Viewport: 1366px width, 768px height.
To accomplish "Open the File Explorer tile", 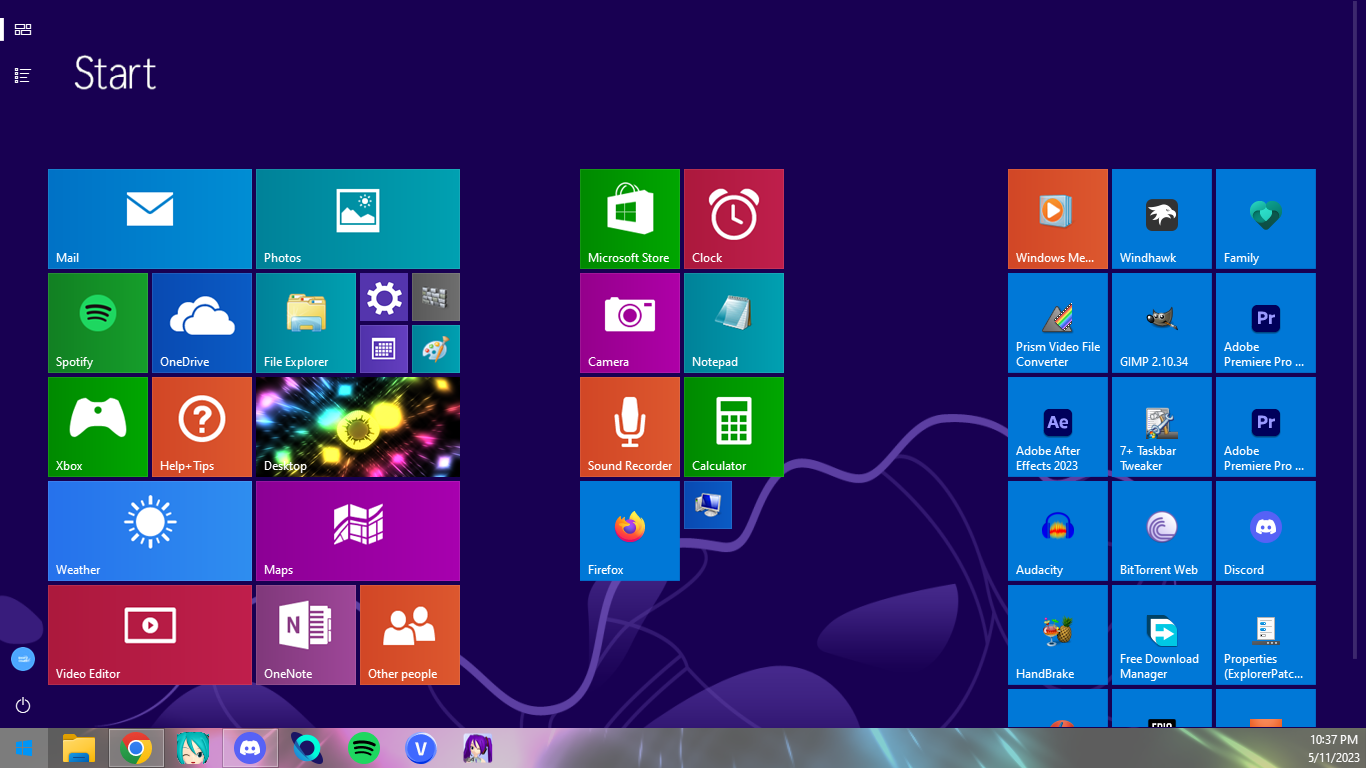I will click(x=306, y=323).
